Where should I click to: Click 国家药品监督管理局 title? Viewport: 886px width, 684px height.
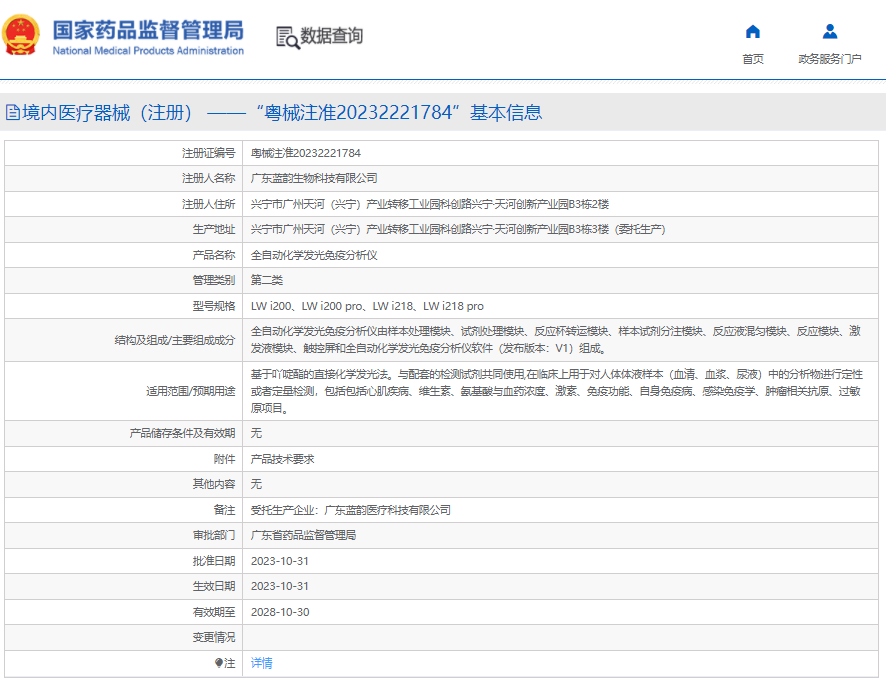pyautogui.click(x=148, y=30)
